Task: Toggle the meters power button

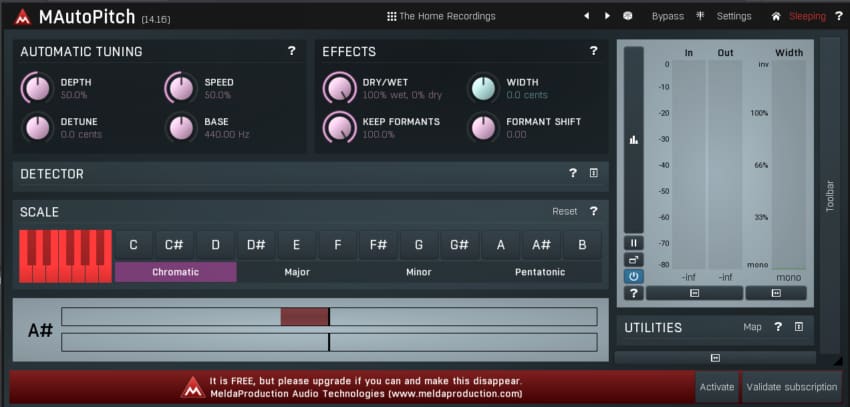Action: pyautogui.click(x=634, y=276)
